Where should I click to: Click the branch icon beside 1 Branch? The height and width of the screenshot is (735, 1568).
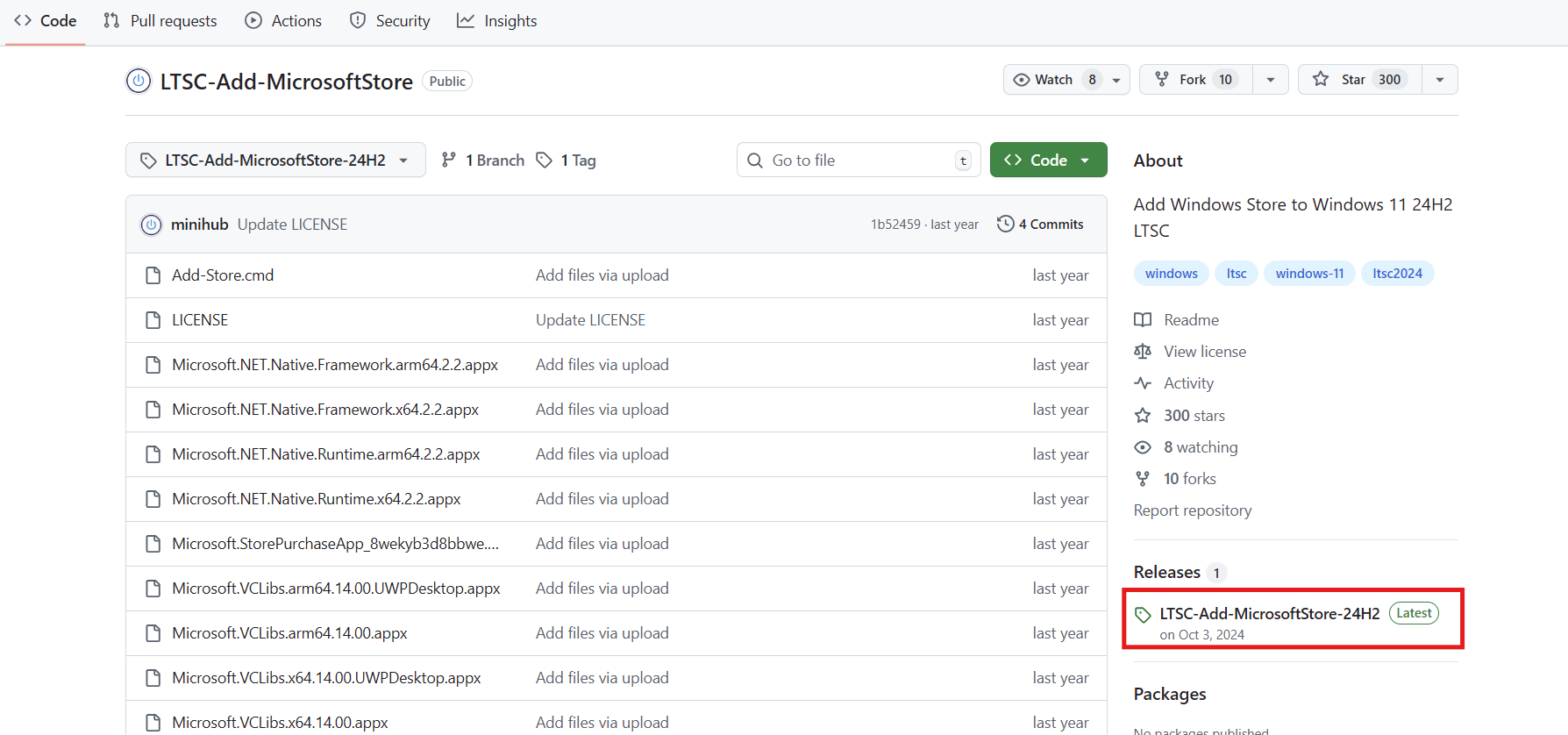(x=449, y=160)
